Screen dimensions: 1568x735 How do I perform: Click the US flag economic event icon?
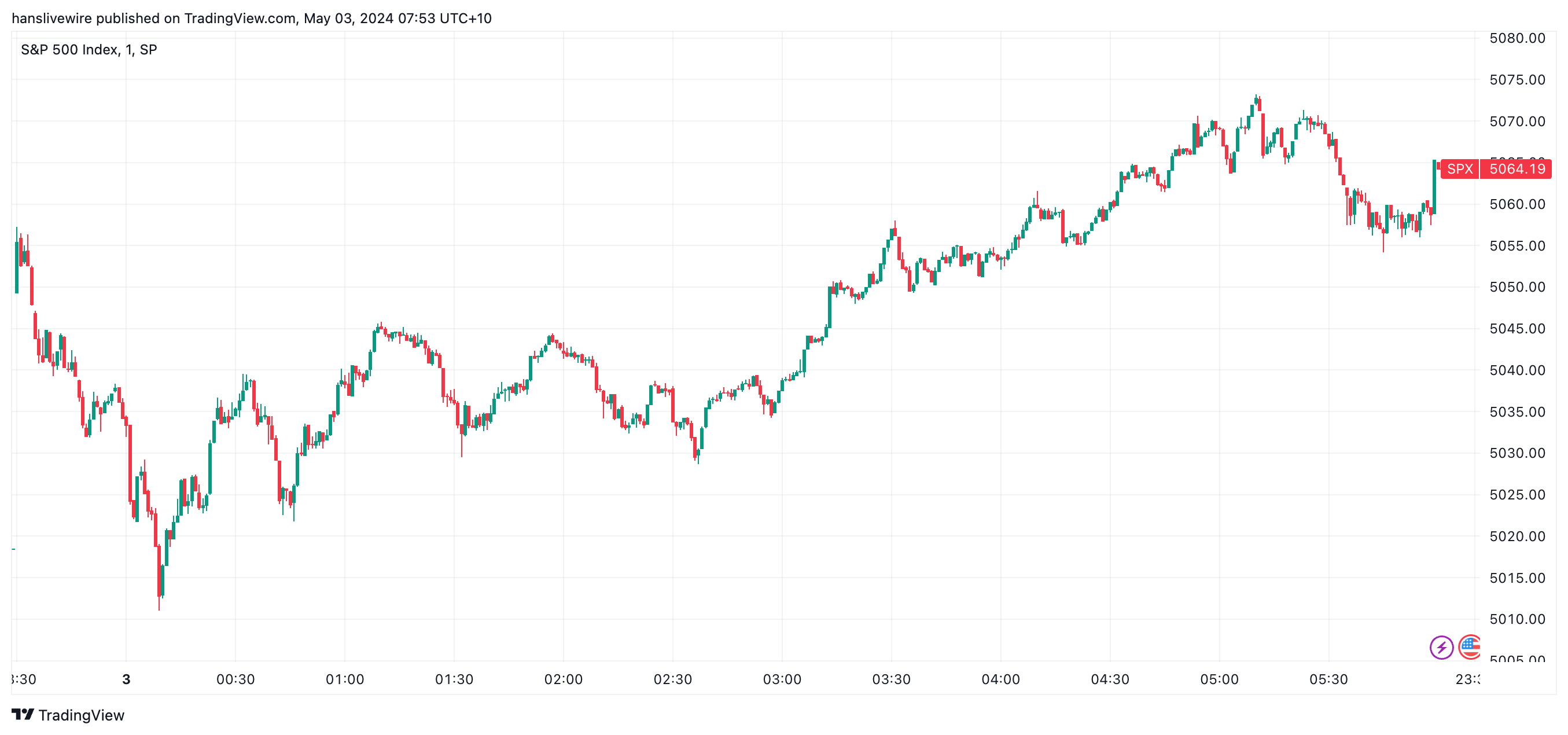[1470, 646]
